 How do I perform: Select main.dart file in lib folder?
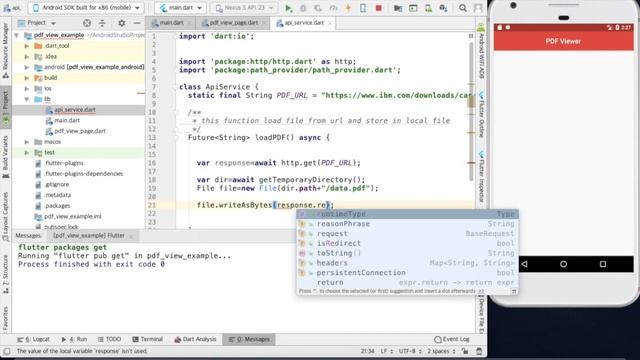[x=67, y=120]
